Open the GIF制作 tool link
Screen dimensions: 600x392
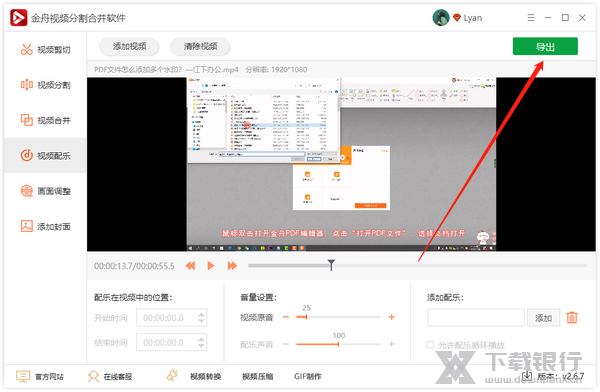click(x=308, y=377)
